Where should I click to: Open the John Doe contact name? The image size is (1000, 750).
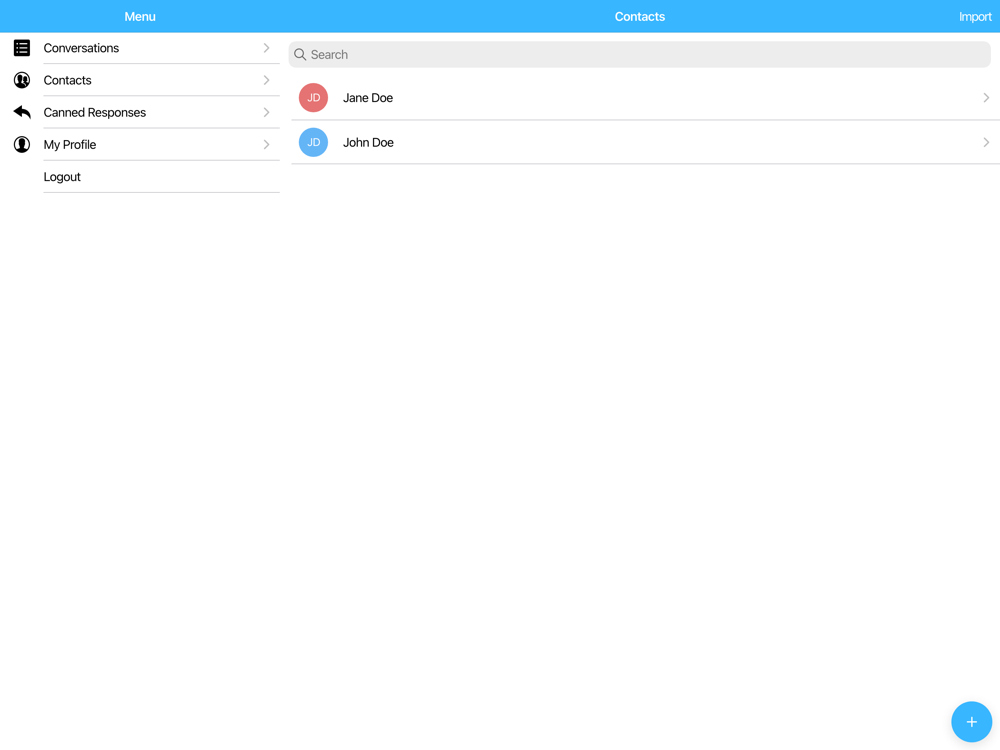[x=368, y=142]
